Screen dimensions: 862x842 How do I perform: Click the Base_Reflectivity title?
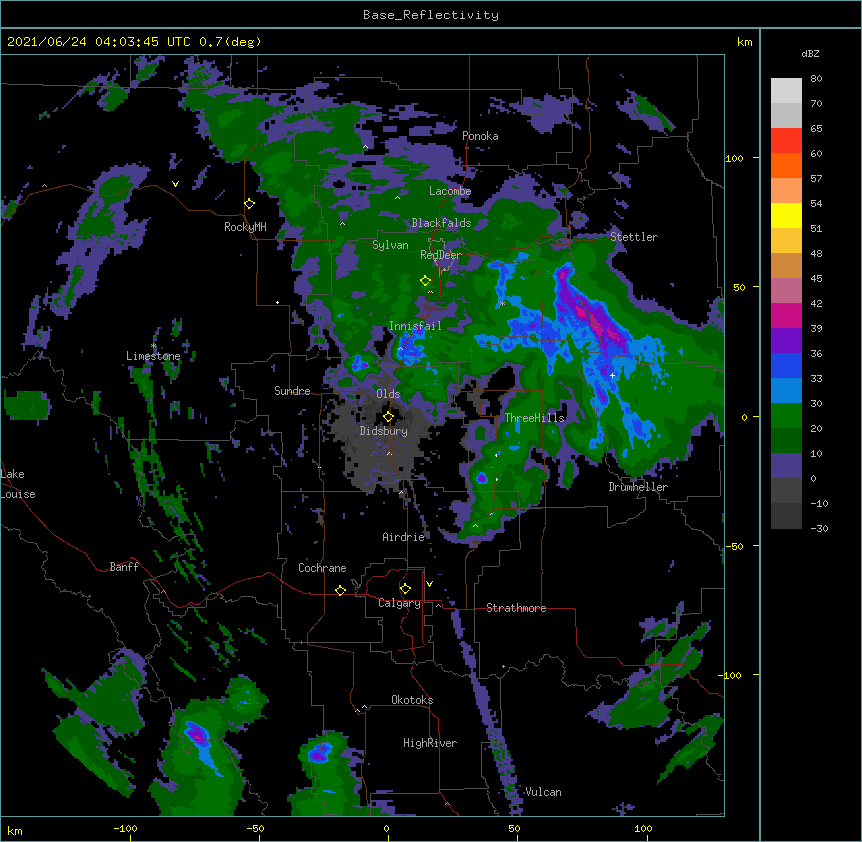tap(431, 15)
